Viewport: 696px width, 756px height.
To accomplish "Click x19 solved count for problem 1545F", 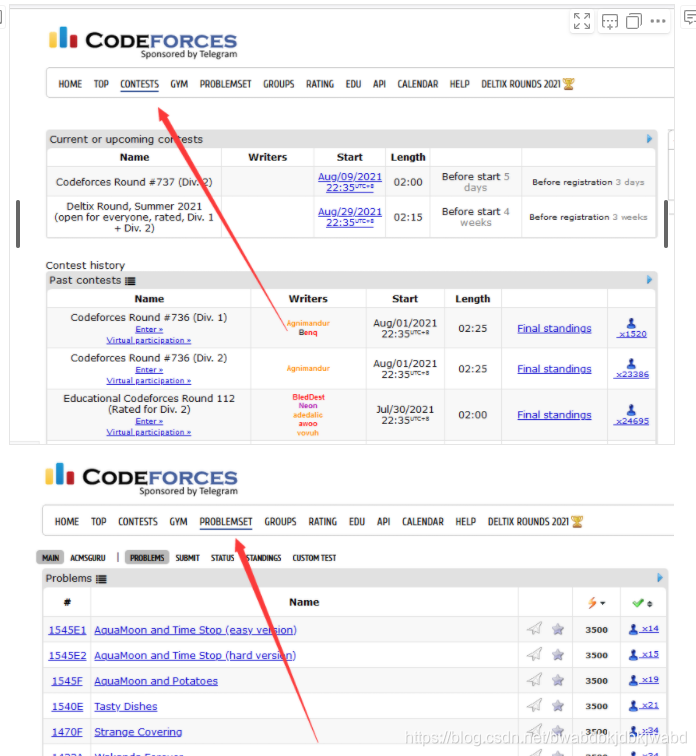I will (x=650, y=679).
